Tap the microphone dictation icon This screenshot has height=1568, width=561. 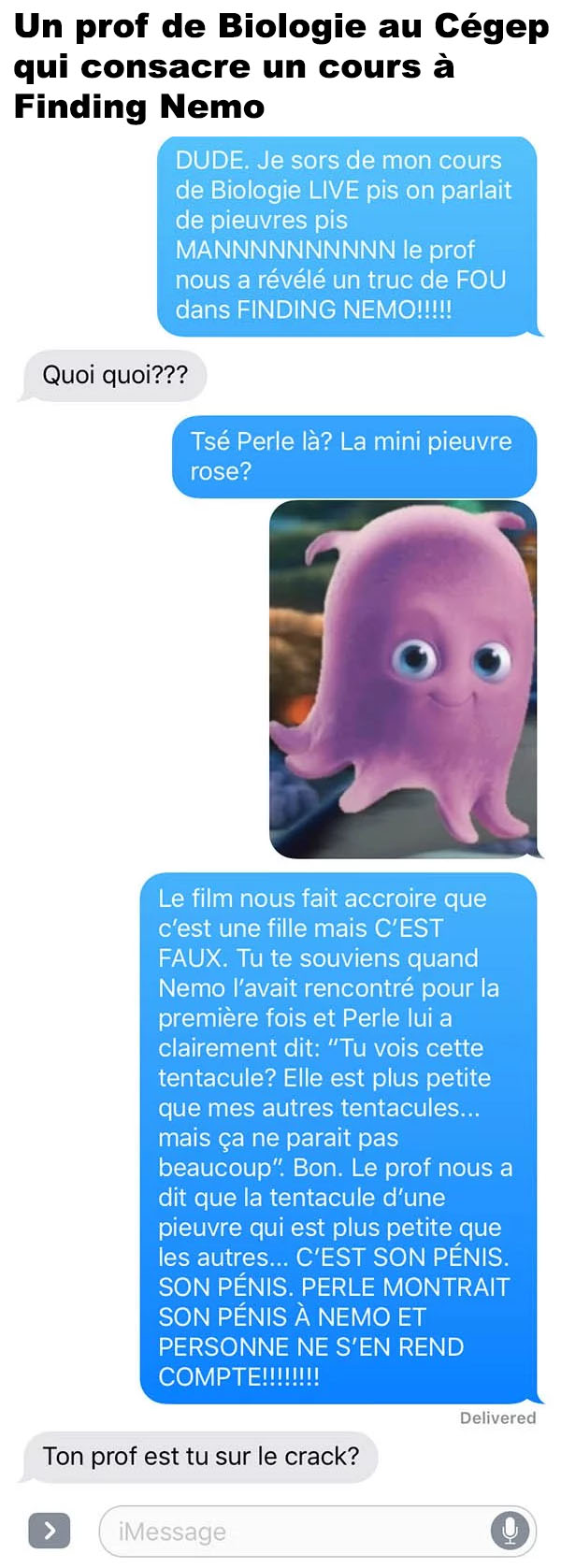[x=510, y=1531]
